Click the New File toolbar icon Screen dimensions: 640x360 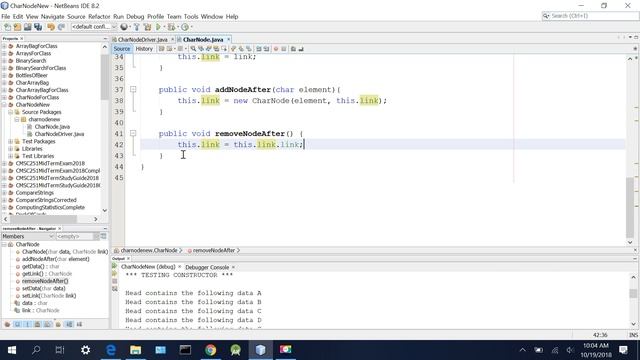tap(7, 27)
